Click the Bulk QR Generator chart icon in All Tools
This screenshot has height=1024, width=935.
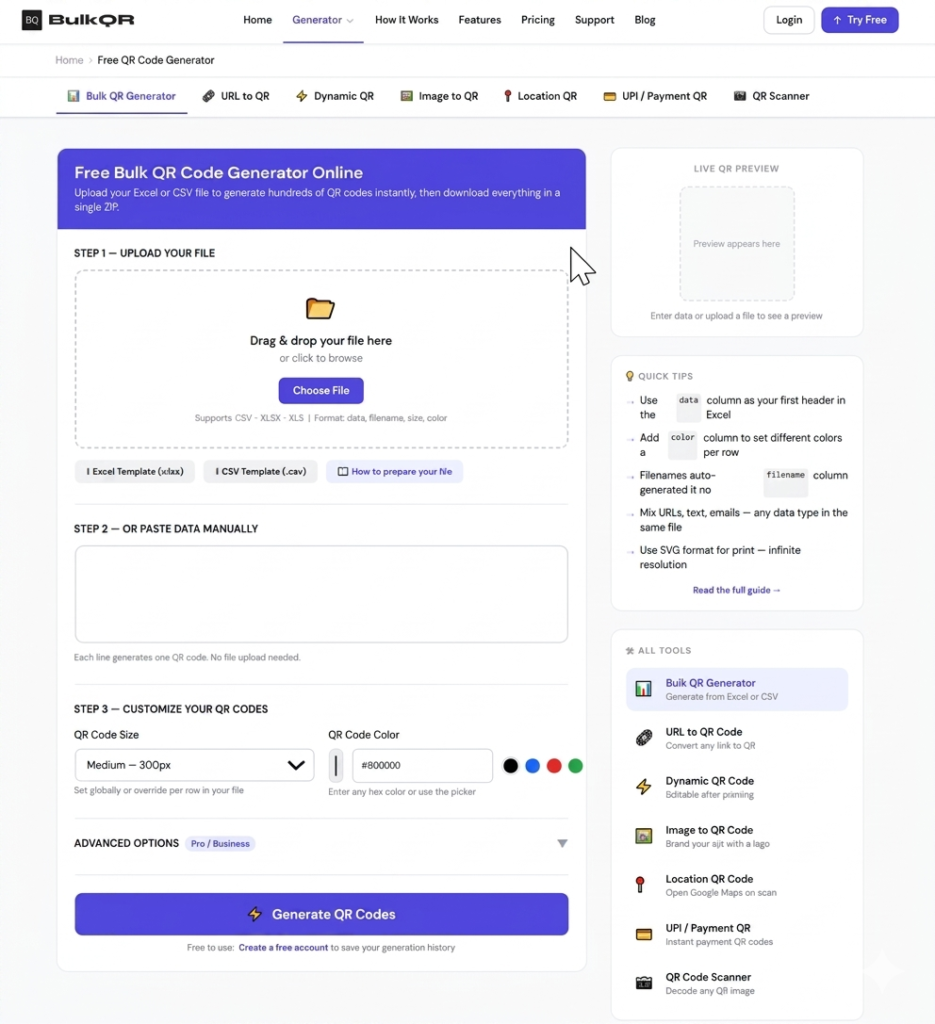(643, 689)
